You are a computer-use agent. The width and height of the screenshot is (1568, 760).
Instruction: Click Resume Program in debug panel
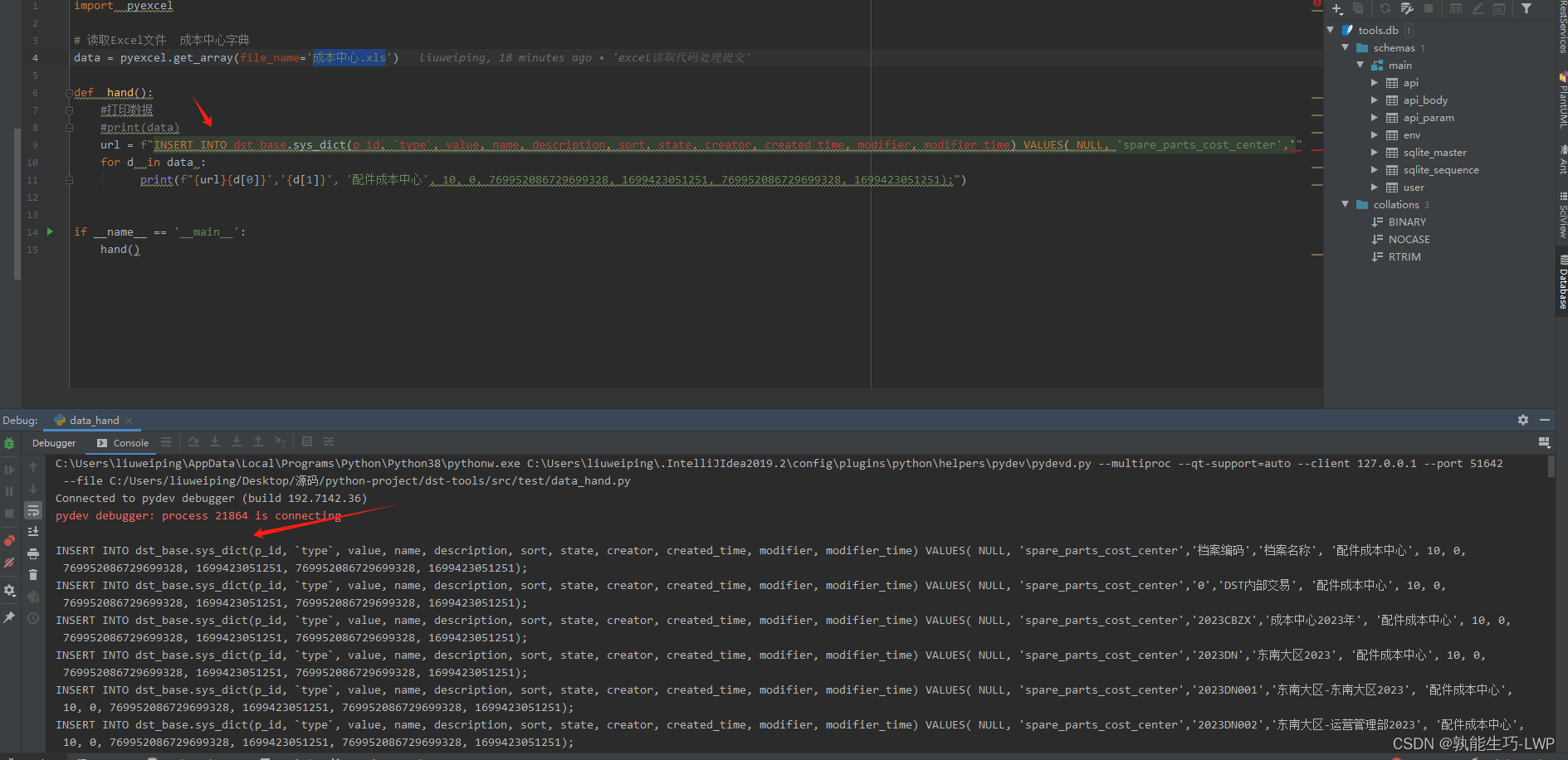coord(9,470)
